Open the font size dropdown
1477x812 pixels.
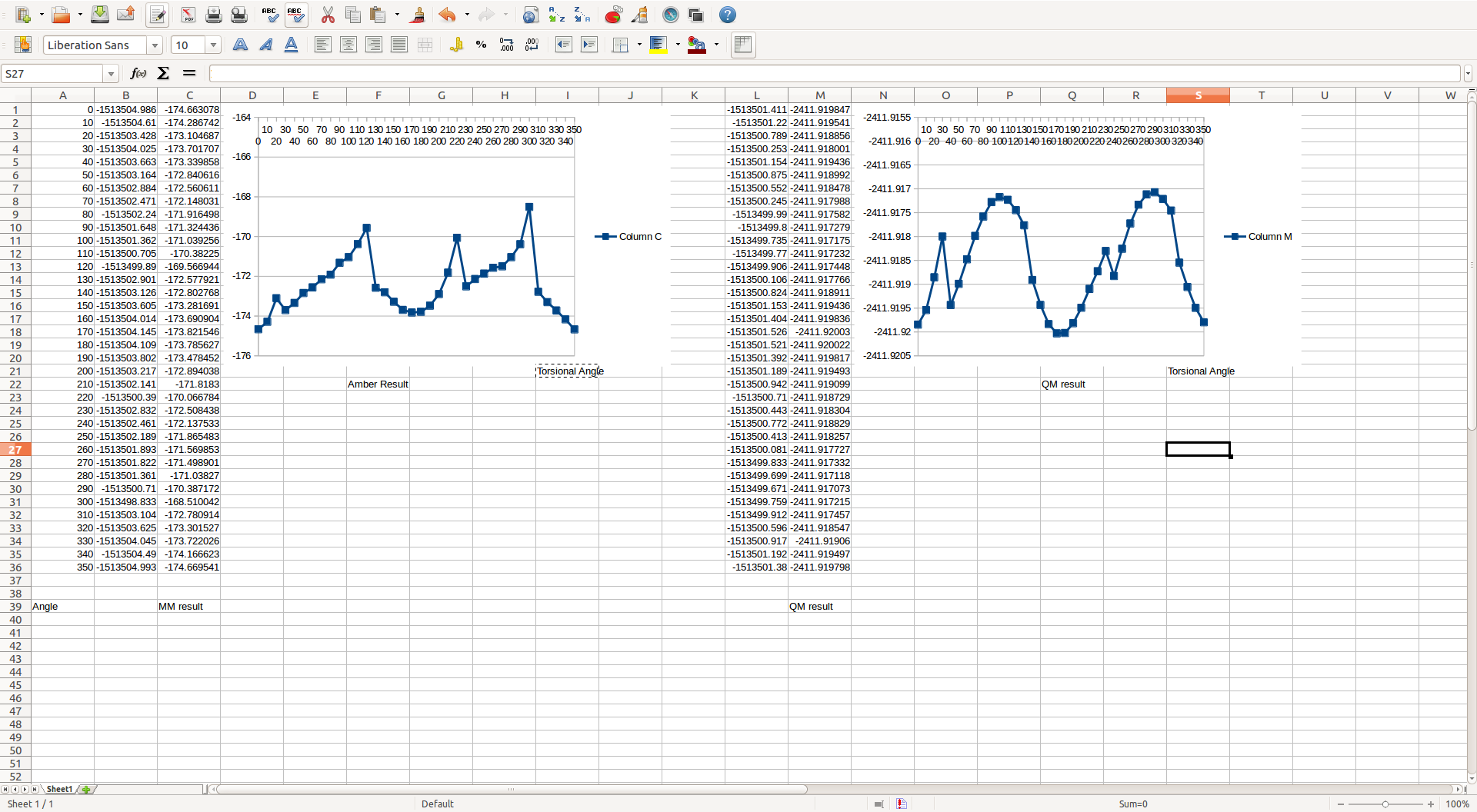tap(213, 45)
